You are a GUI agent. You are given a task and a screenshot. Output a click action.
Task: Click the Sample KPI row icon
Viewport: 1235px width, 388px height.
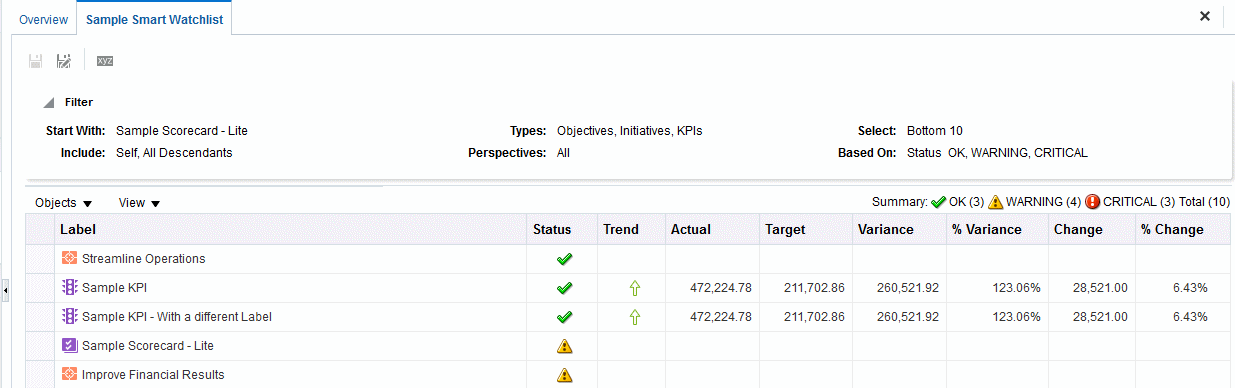(70, 288)
